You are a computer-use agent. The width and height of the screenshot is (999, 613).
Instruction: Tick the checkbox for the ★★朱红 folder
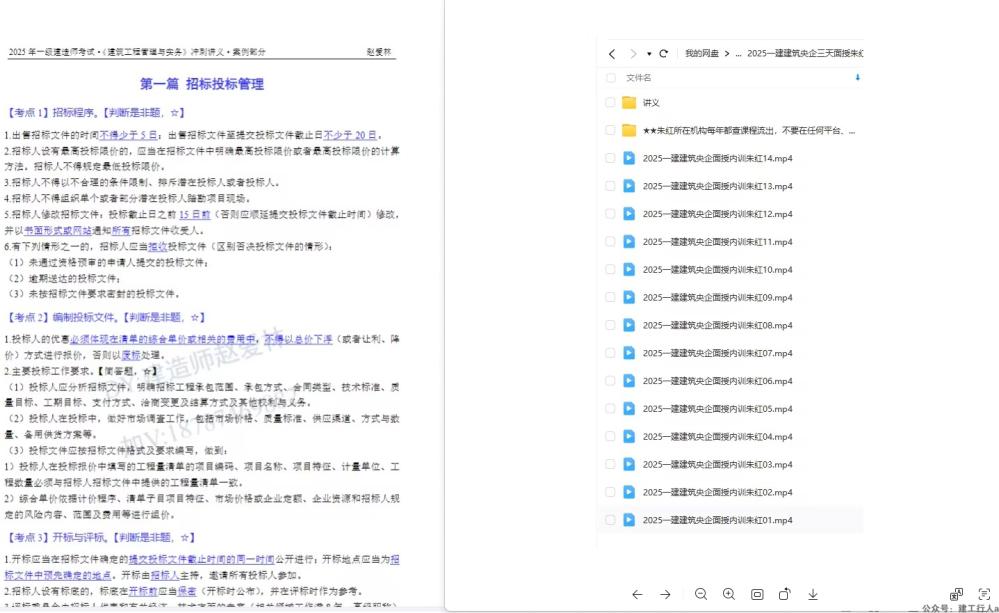click(x=610, y=131)
